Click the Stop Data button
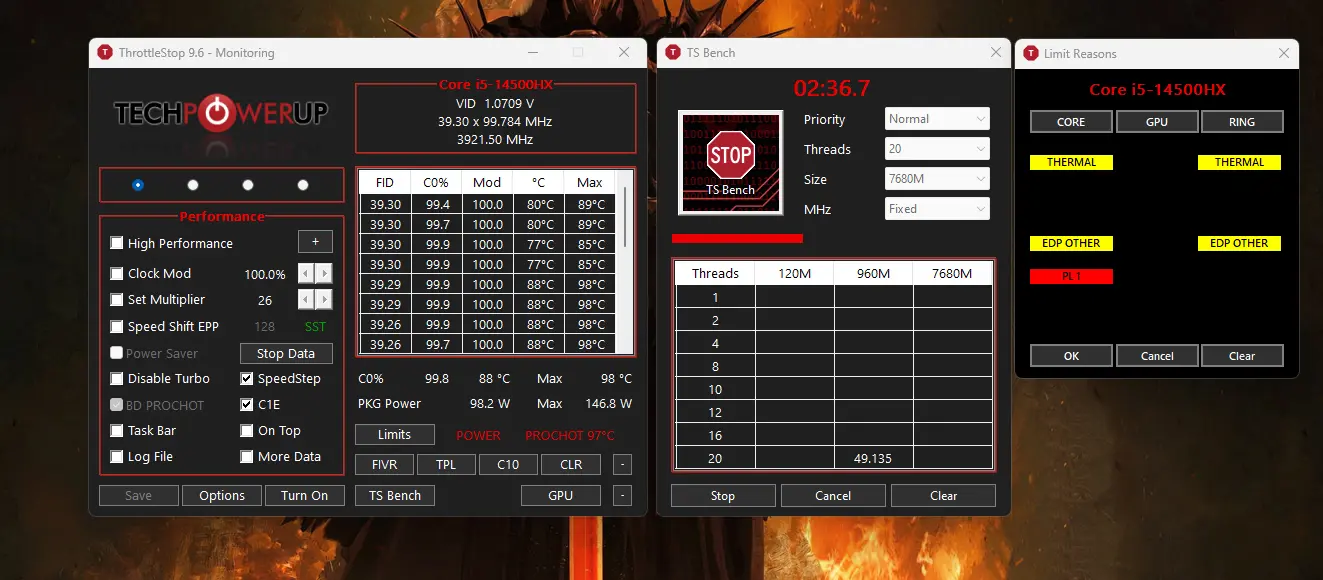Image resolution: width=1323 pixels, height=580 pixels. click(x=286, y=353)
